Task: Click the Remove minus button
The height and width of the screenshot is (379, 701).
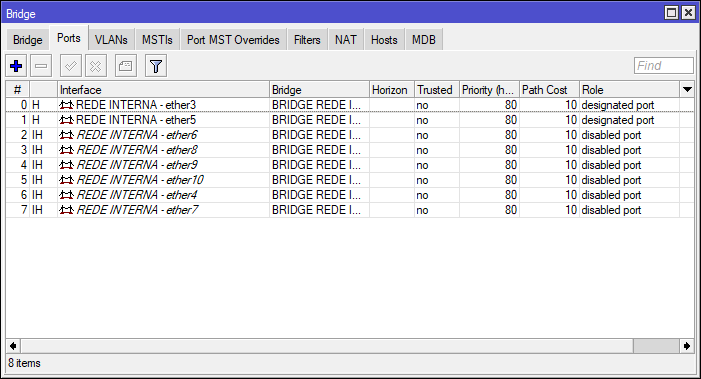Action: [x=41, y=66]
